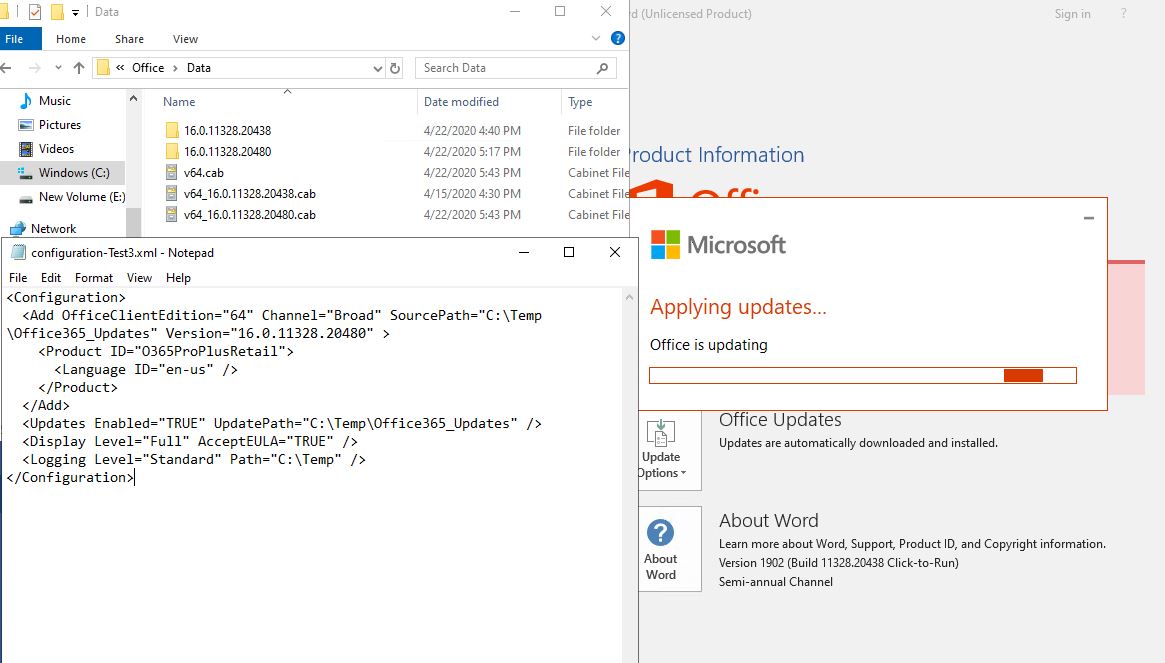The image size is (1165, 663).
Task: Click the Notepad title bar icon
Action: 18,253
